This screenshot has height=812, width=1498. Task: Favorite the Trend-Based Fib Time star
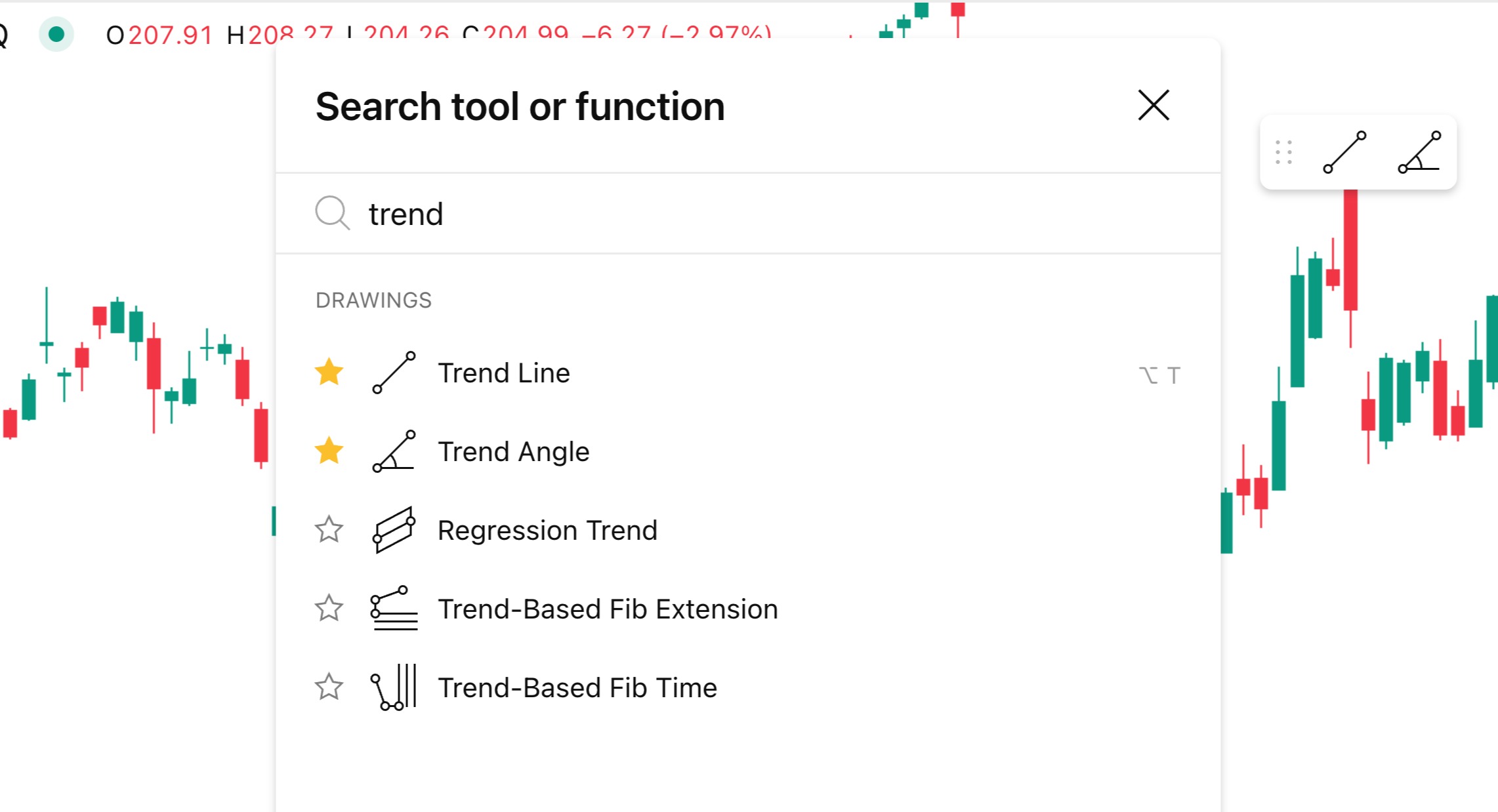tap(329, 687)
